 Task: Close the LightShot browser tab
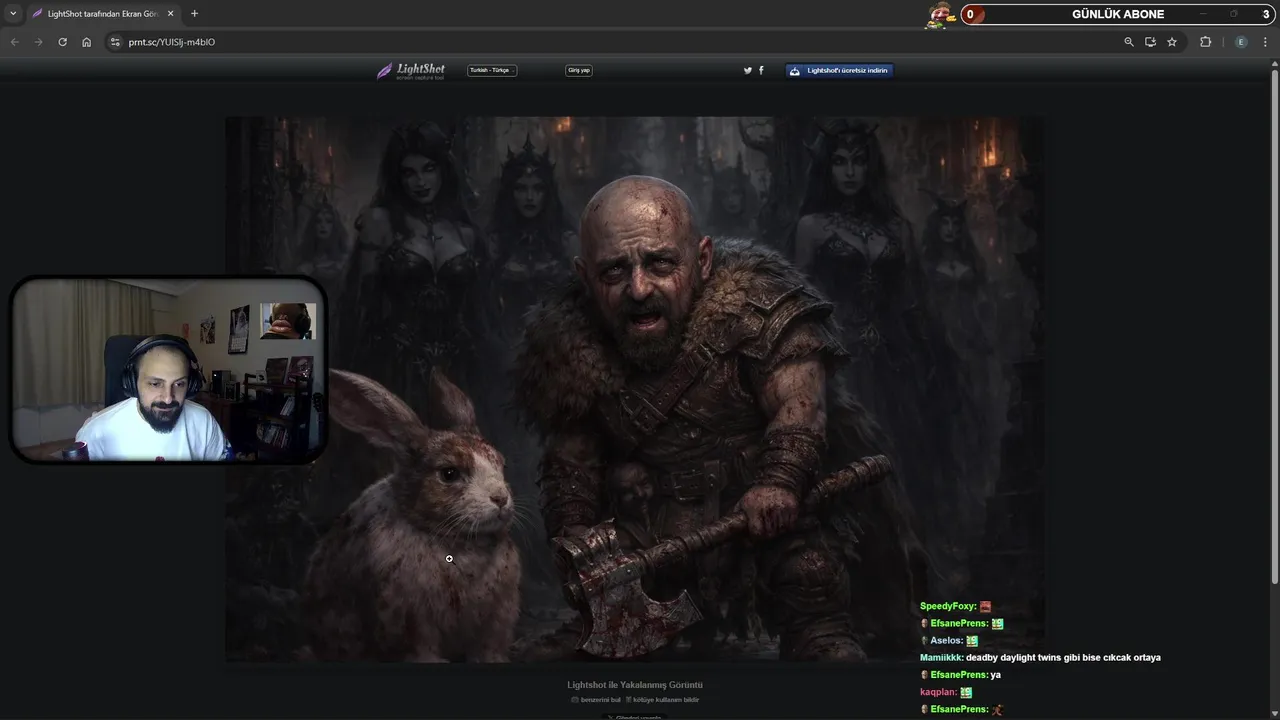pos(170,14)
